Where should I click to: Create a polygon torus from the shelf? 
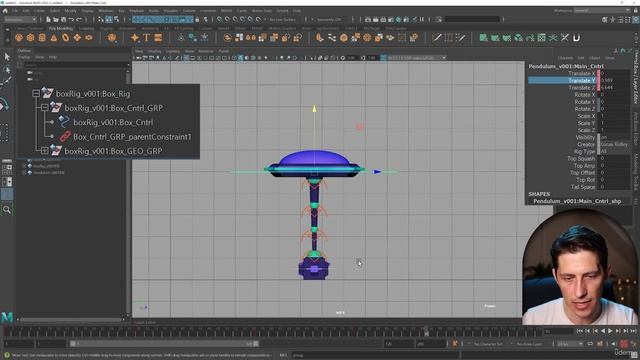click(65, 38)
